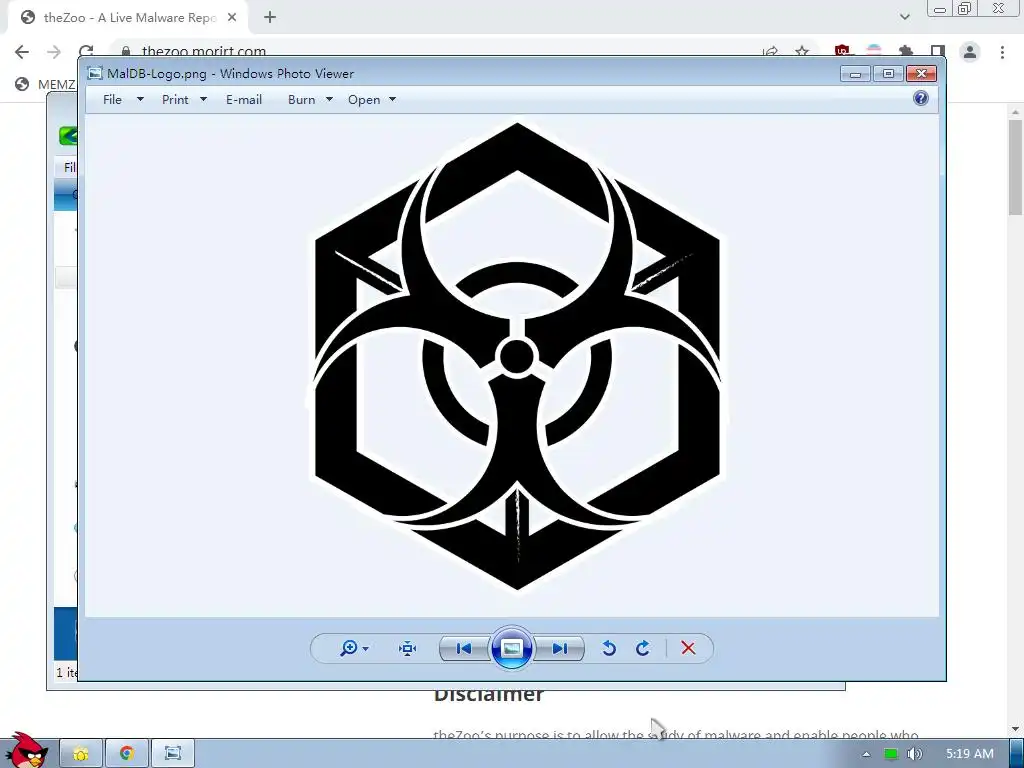
Task: Open the Chrome extensions puzzle icon
Action: 906,51
